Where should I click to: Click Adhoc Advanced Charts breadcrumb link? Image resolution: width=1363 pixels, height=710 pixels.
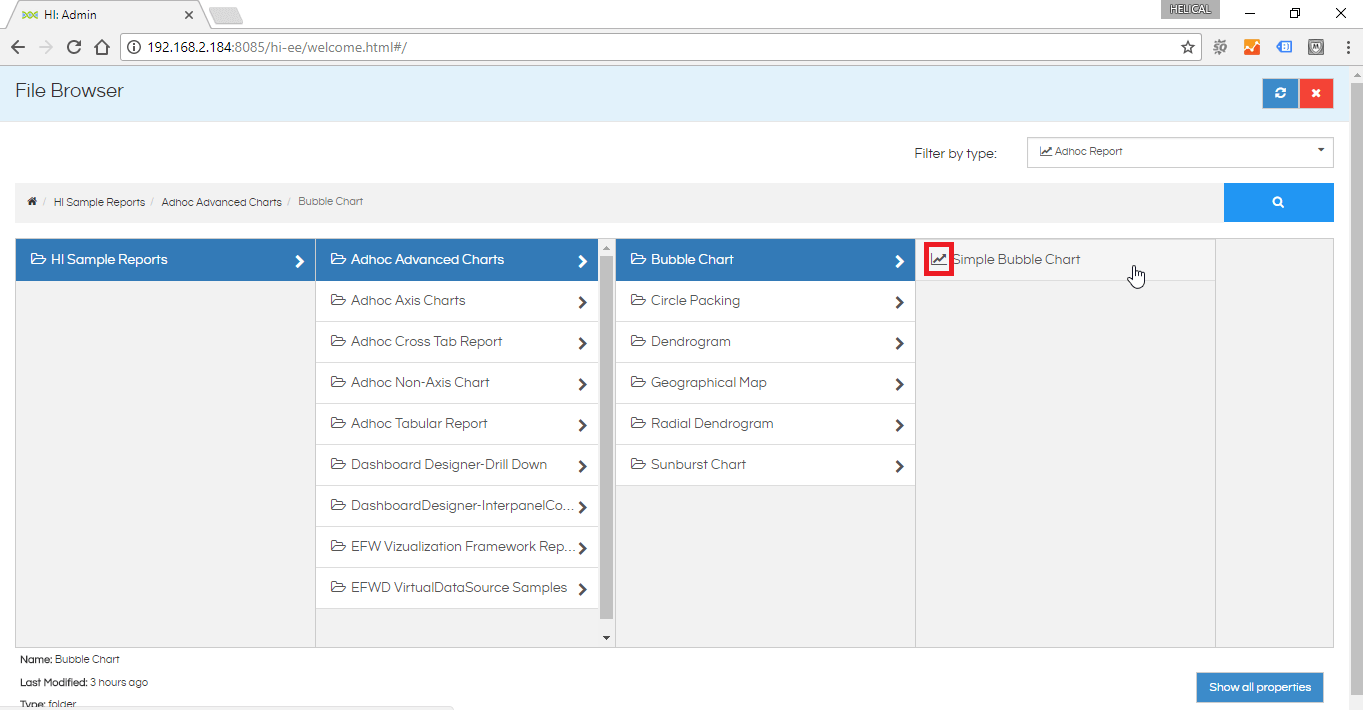point(221,202)
